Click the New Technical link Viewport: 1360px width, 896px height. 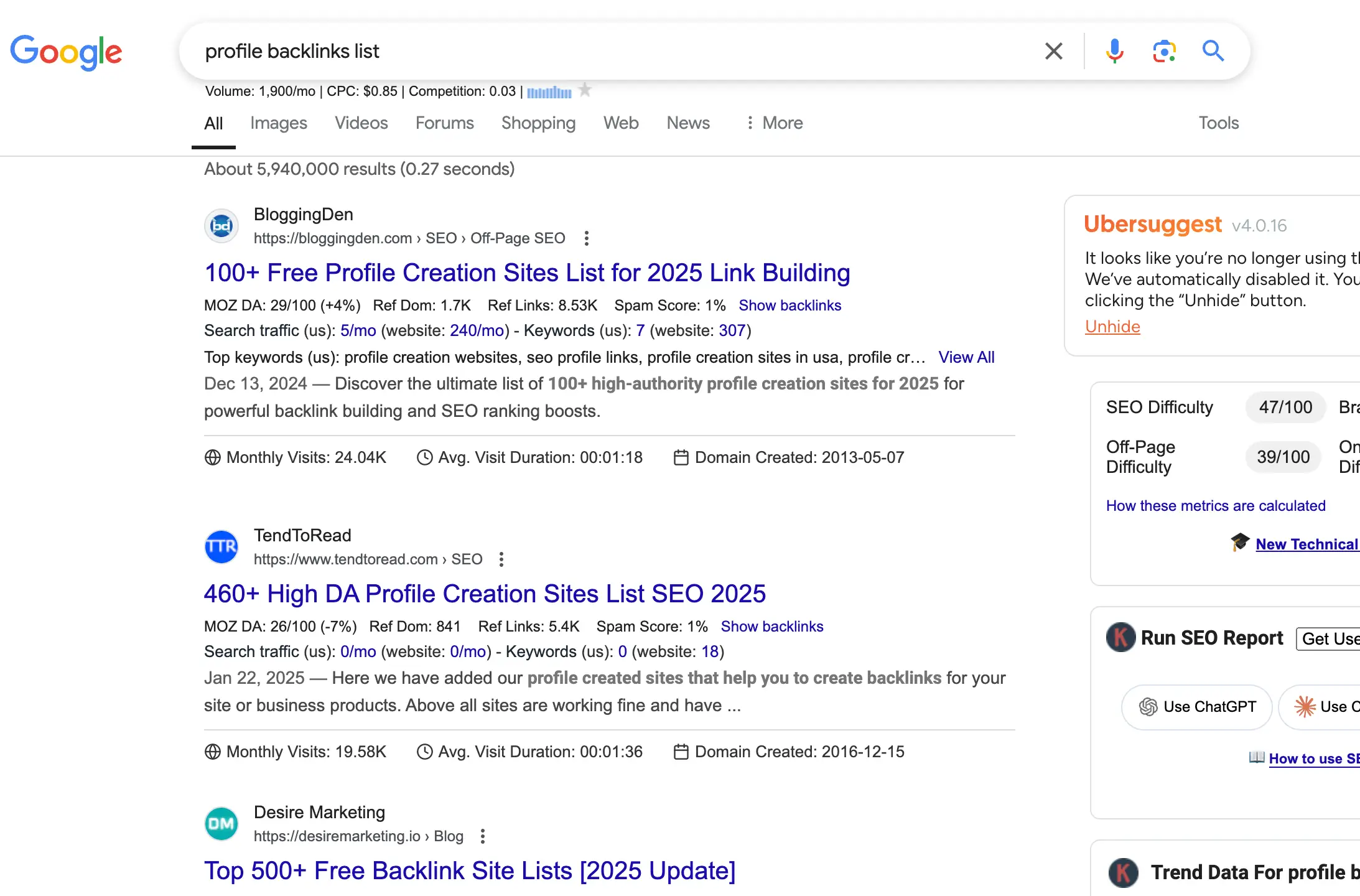[1307, 544]
